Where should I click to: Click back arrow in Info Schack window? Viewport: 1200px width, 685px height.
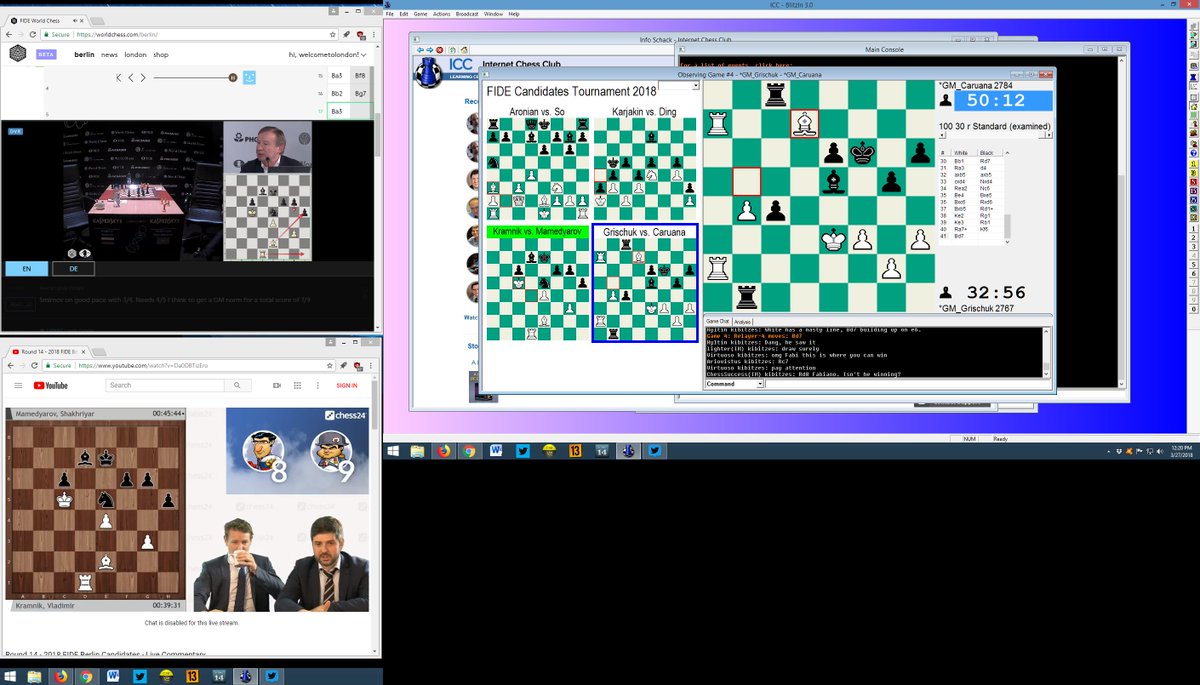pyautogui.click(x=421, y=49)
